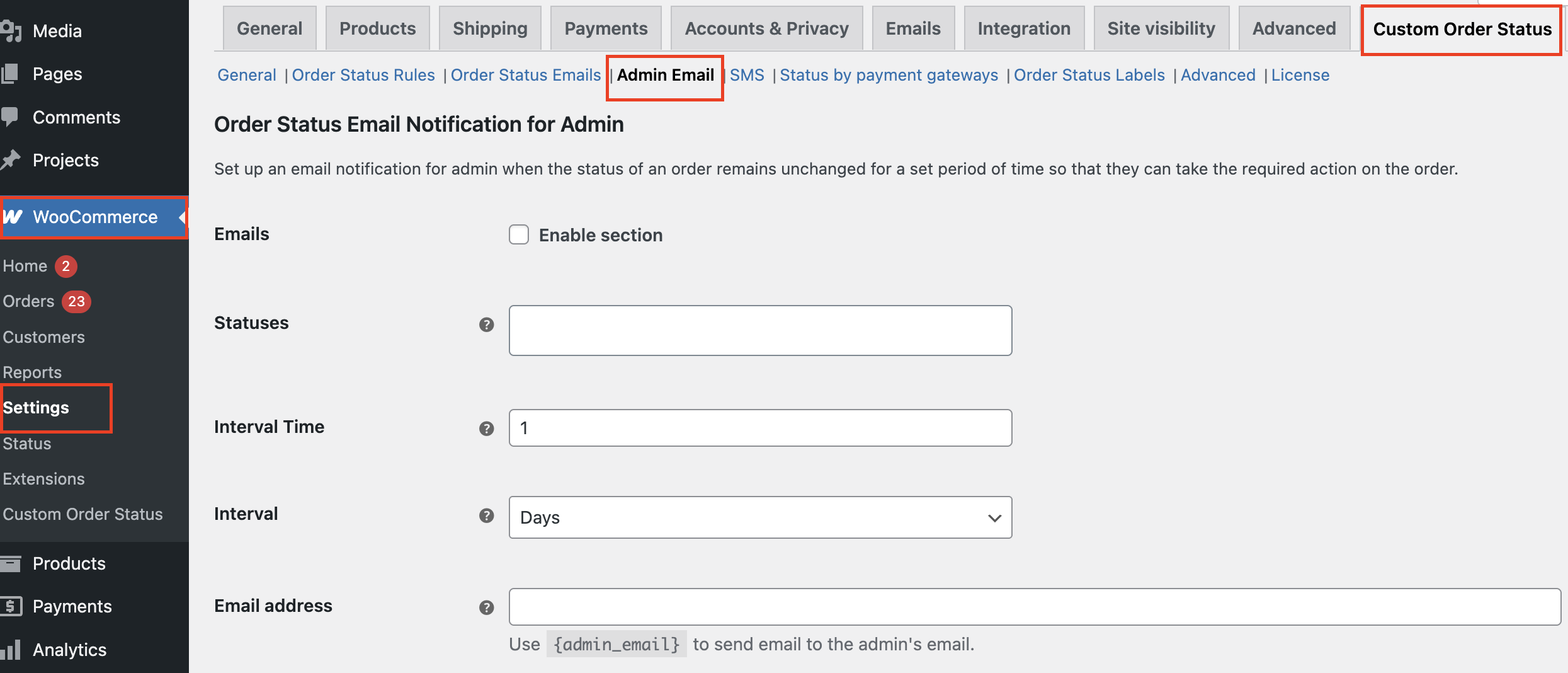Click the help icon beside Interval Time

point(486,429)
